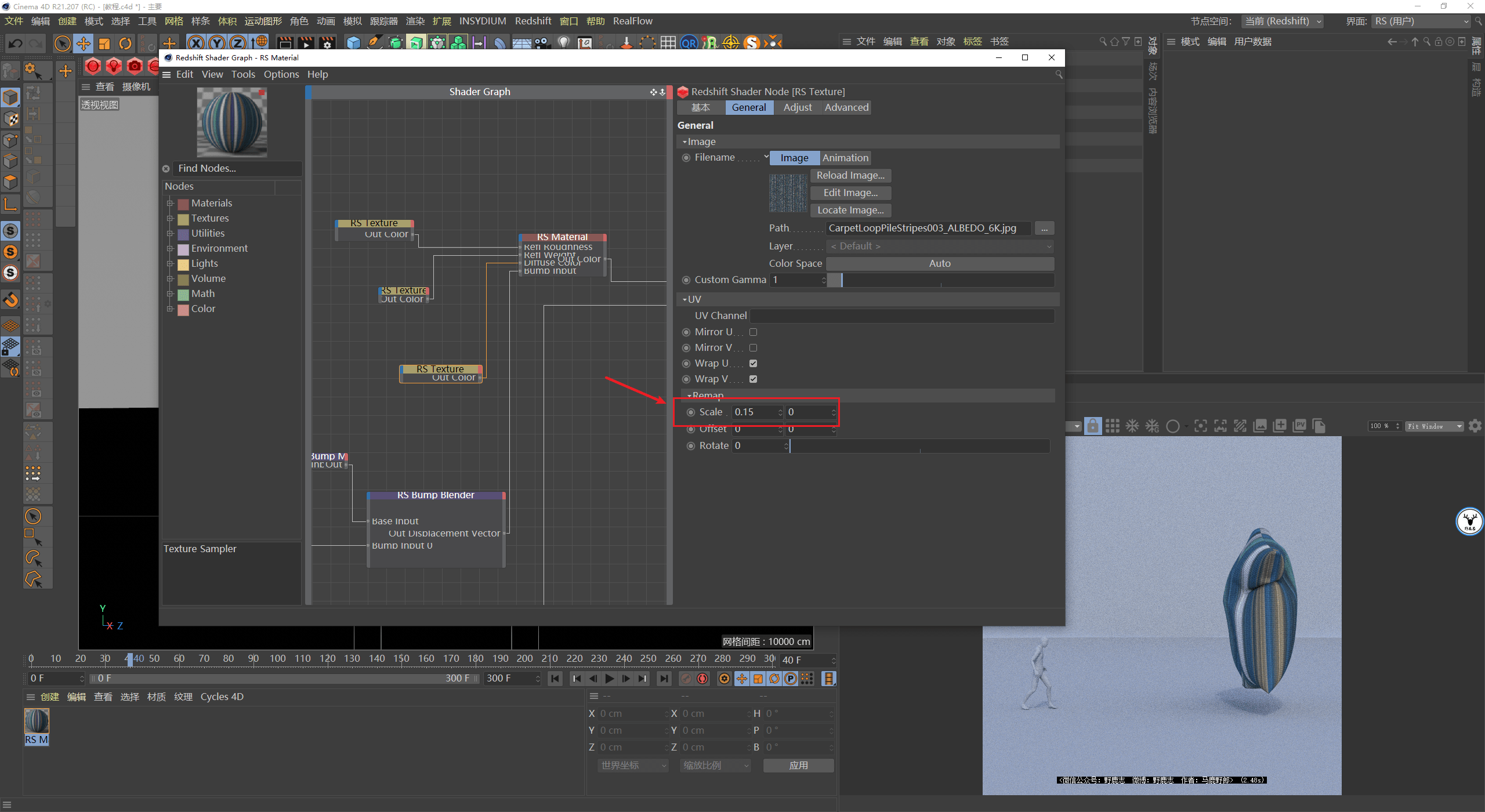Image resolution: width=1485 pixels, height=812 pixels.
Task: Click the Undo arrow icon
Action: (16, 43)
